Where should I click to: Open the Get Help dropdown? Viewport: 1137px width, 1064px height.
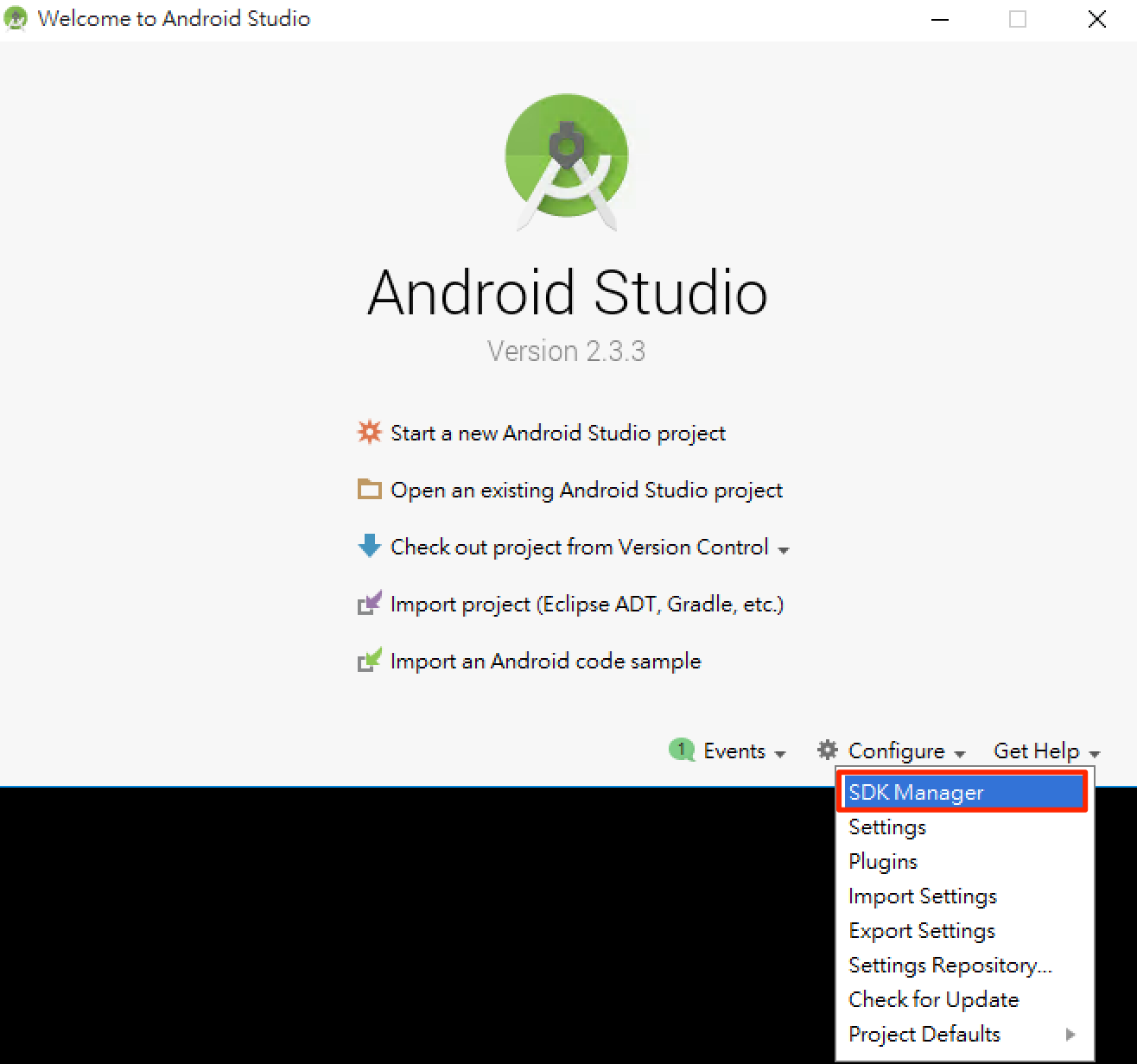point(1046,750)
